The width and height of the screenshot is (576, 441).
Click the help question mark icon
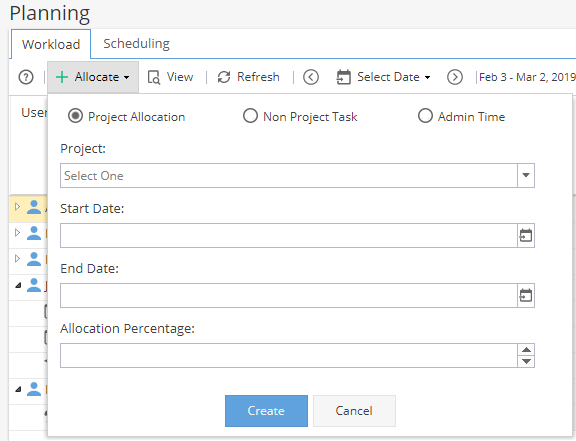(x=26, y=77)
